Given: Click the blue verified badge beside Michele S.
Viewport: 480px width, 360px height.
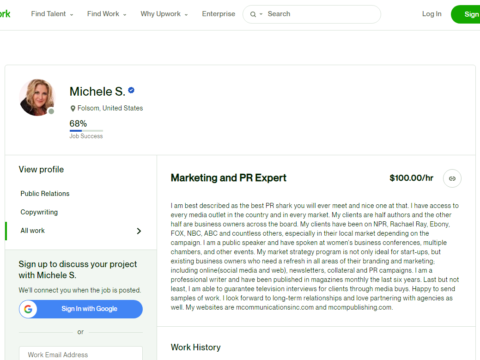Looking at the screenshot, I should click(131, 90).
